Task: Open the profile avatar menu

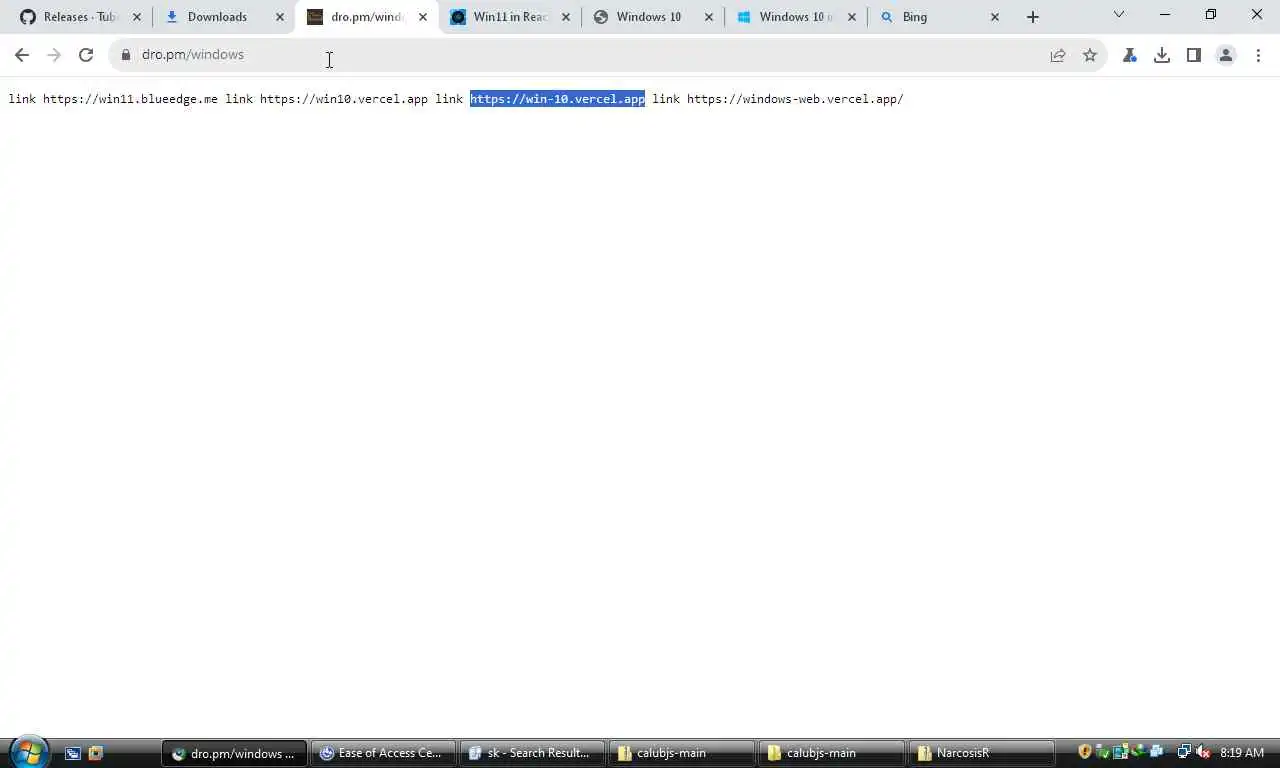Action: 1226,55
